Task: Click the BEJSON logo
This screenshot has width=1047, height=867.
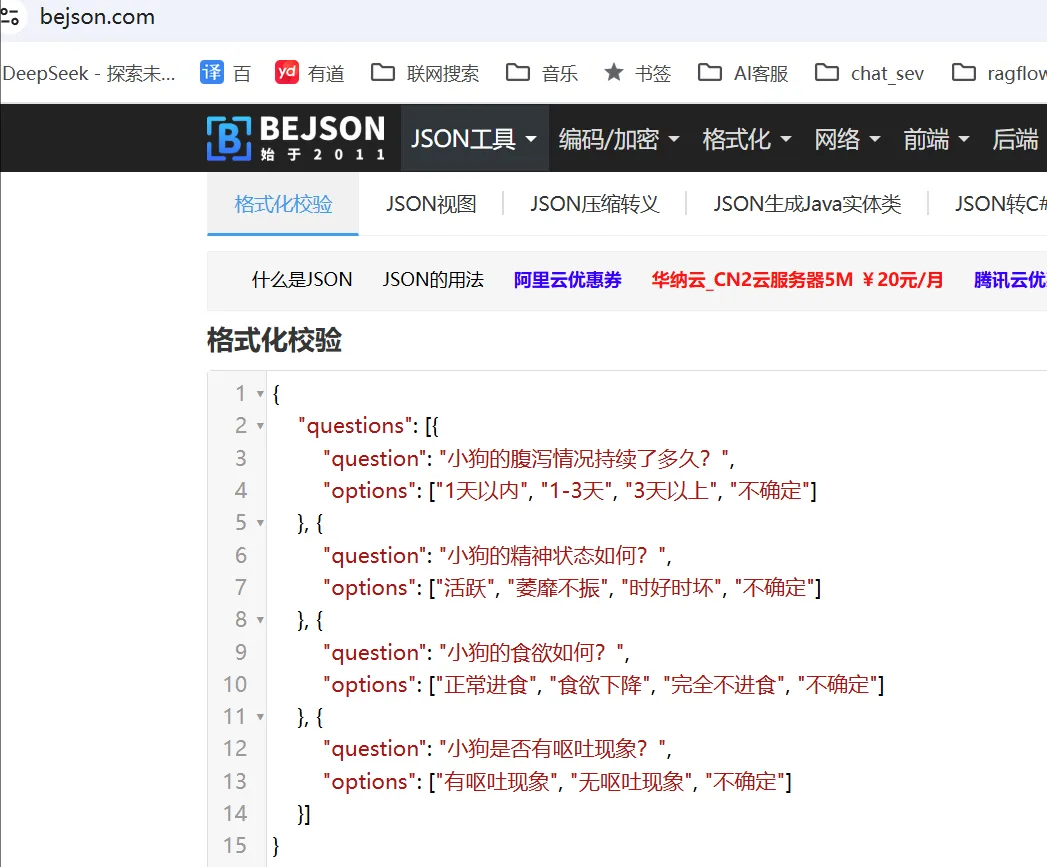Action: (x=296, y=138)
